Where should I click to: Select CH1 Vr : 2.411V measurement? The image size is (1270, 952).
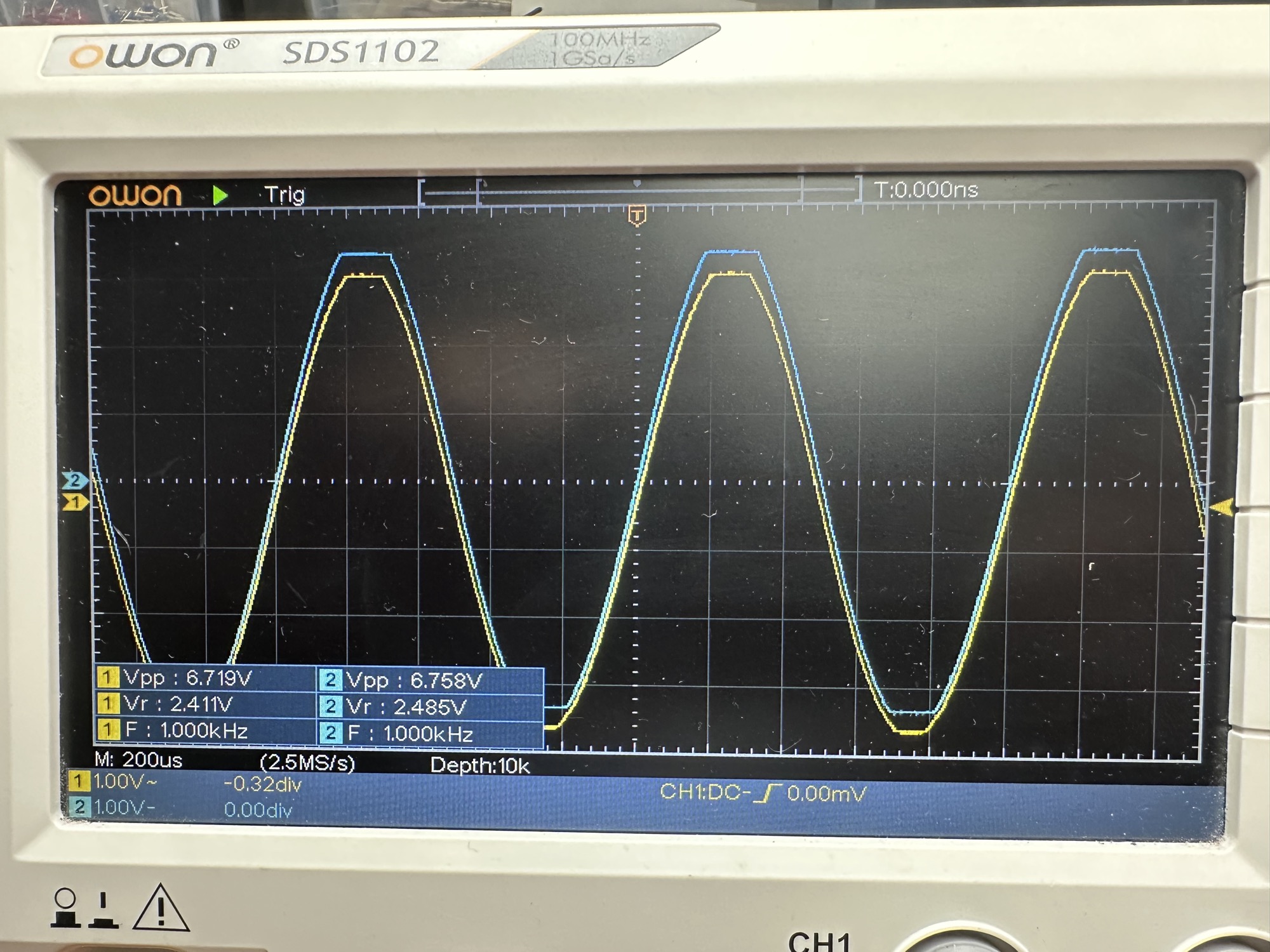(x=206, y=704)
